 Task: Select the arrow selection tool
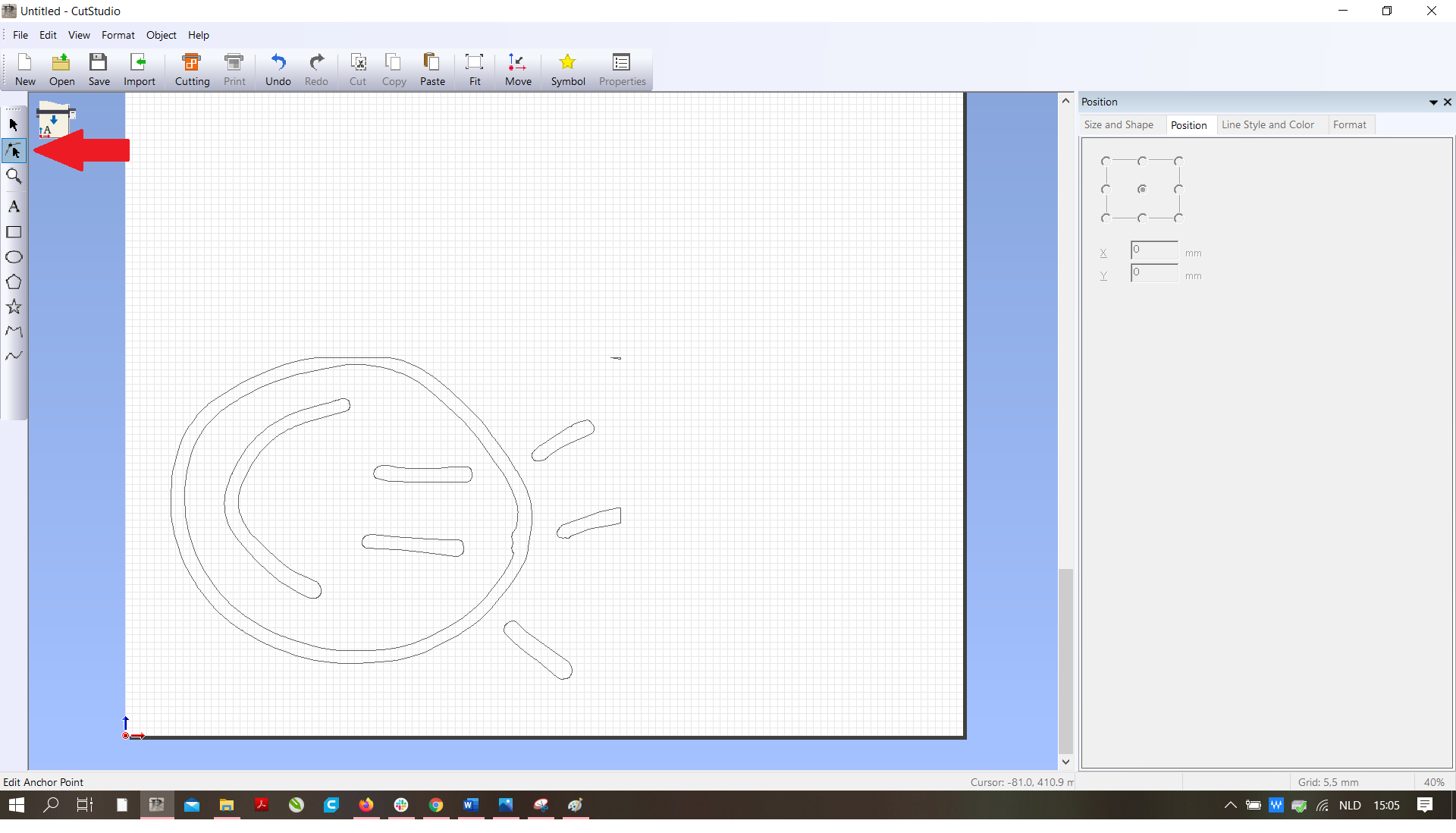click(14, 124)
